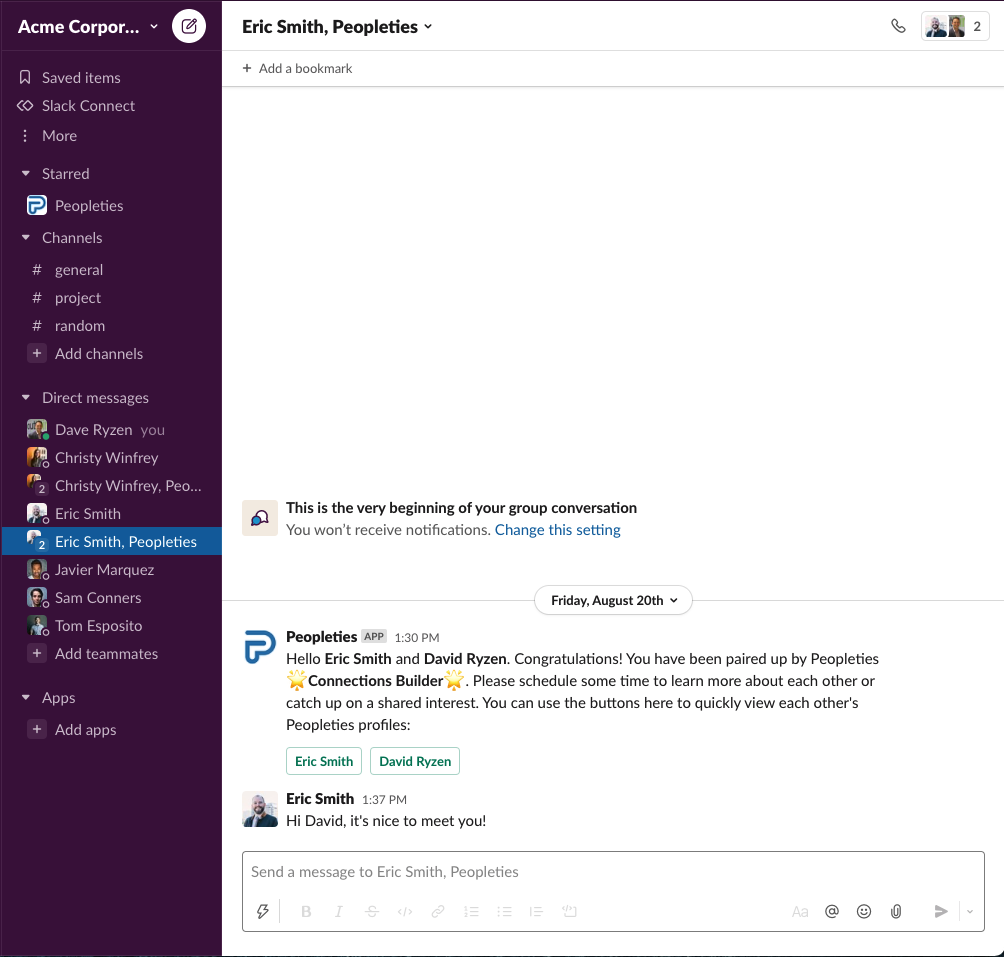This screenshot has height=957, width=1004.
Task: Toggle bold formatting
Action: pos(306,912)
